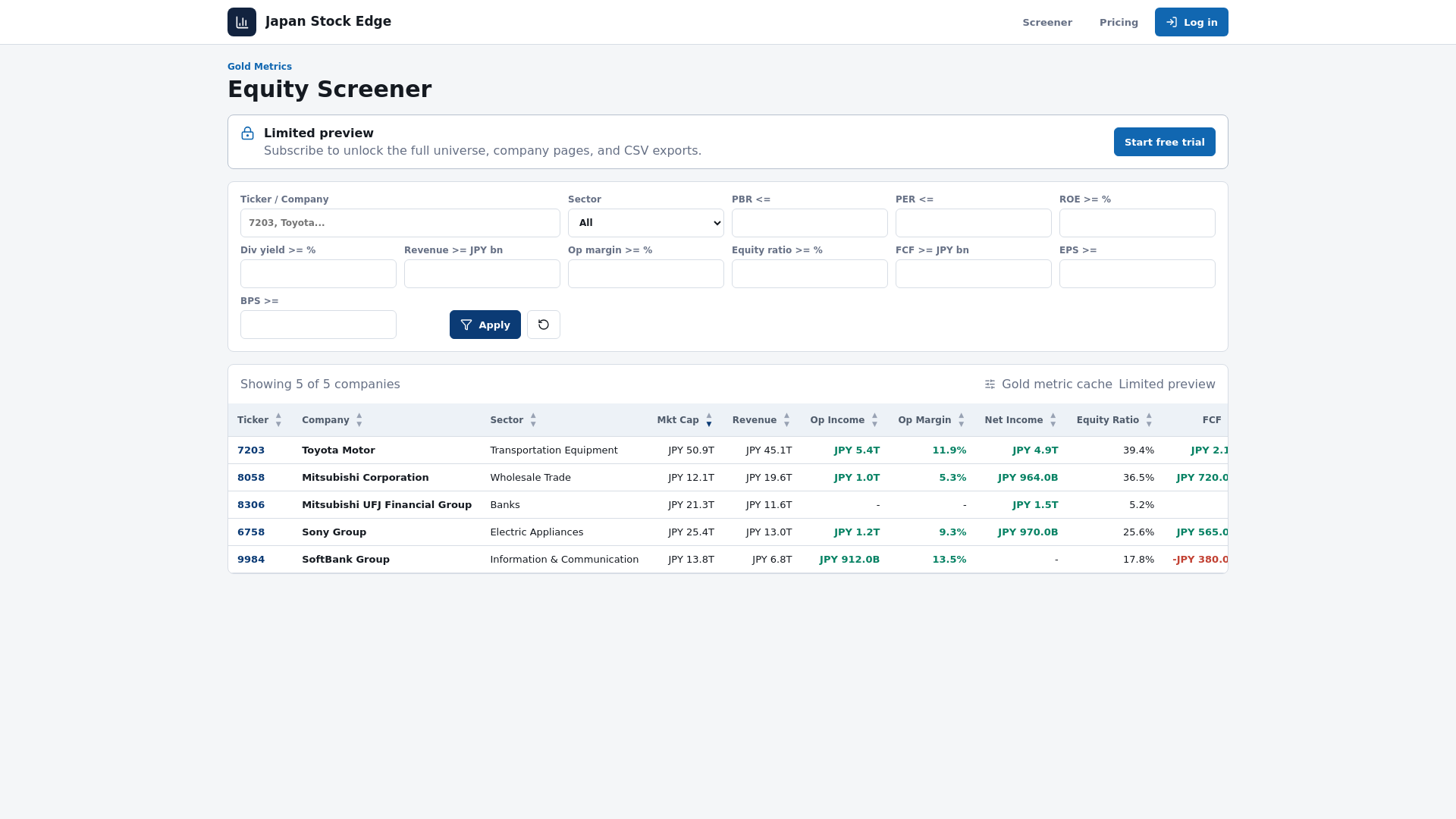Open ticker 6758 link

coord(251,532)
